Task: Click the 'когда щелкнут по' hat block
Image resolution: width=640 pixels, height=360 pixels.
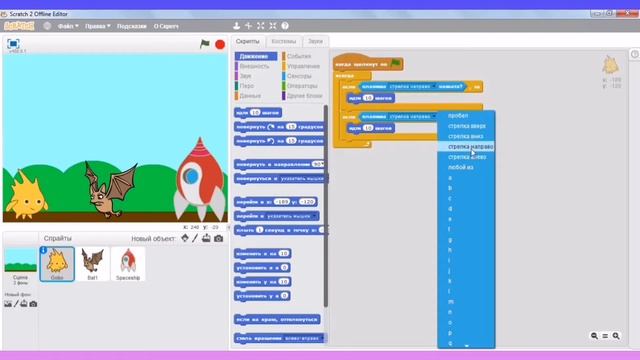Action: tap(368, 64)
